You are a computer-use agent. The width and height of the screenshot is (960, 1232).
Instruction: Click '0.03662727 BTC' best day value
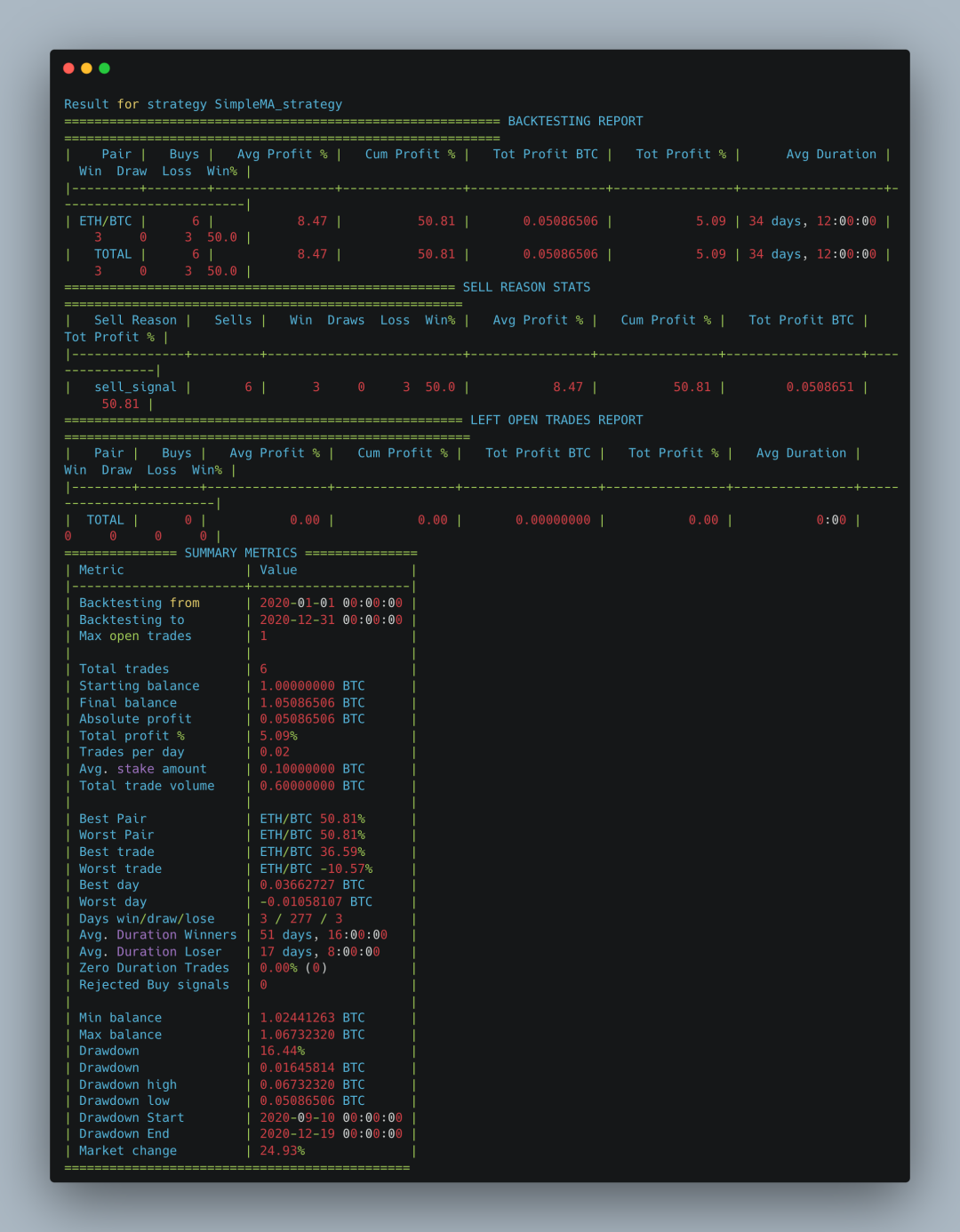tap(312, 885)
